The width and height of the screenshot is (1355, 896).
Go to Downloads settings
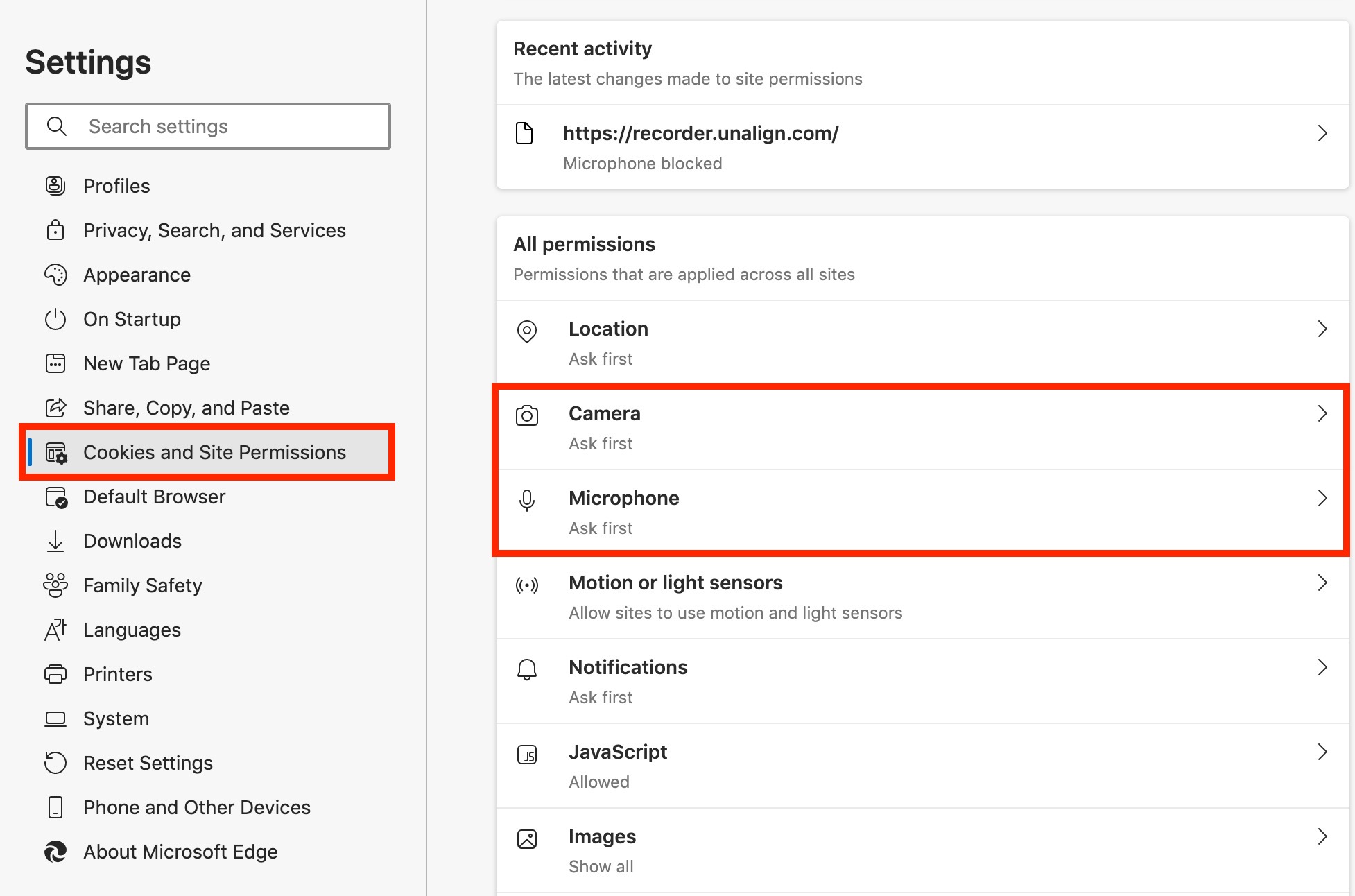point(208,541)
